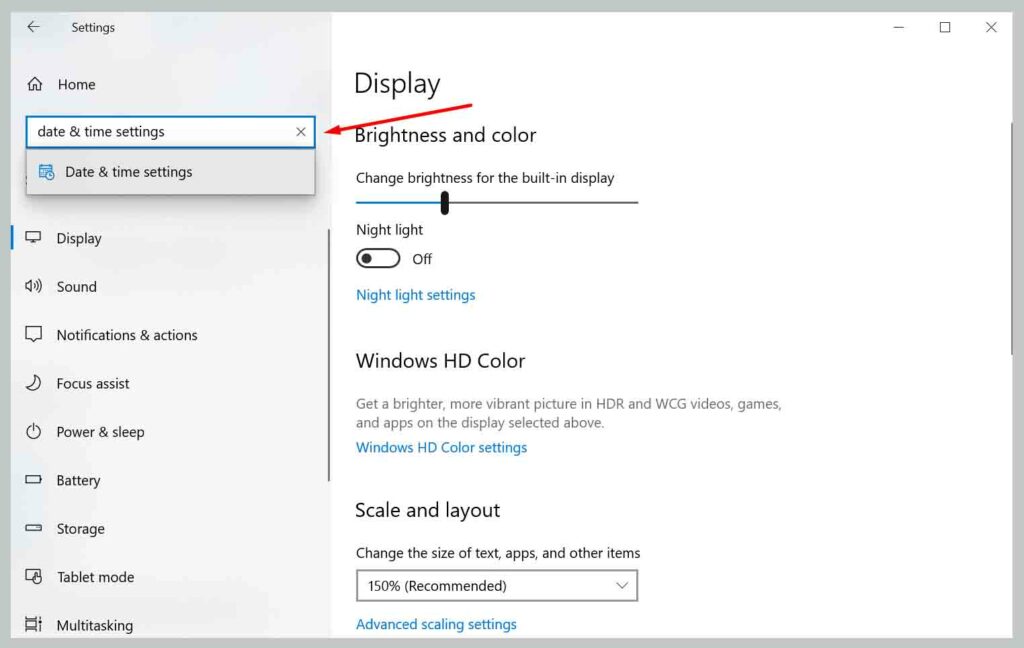The width and height of the screenshot is (1024, 648).
Task: Open the Night light settings link
Action: click(x=415, y=295)
